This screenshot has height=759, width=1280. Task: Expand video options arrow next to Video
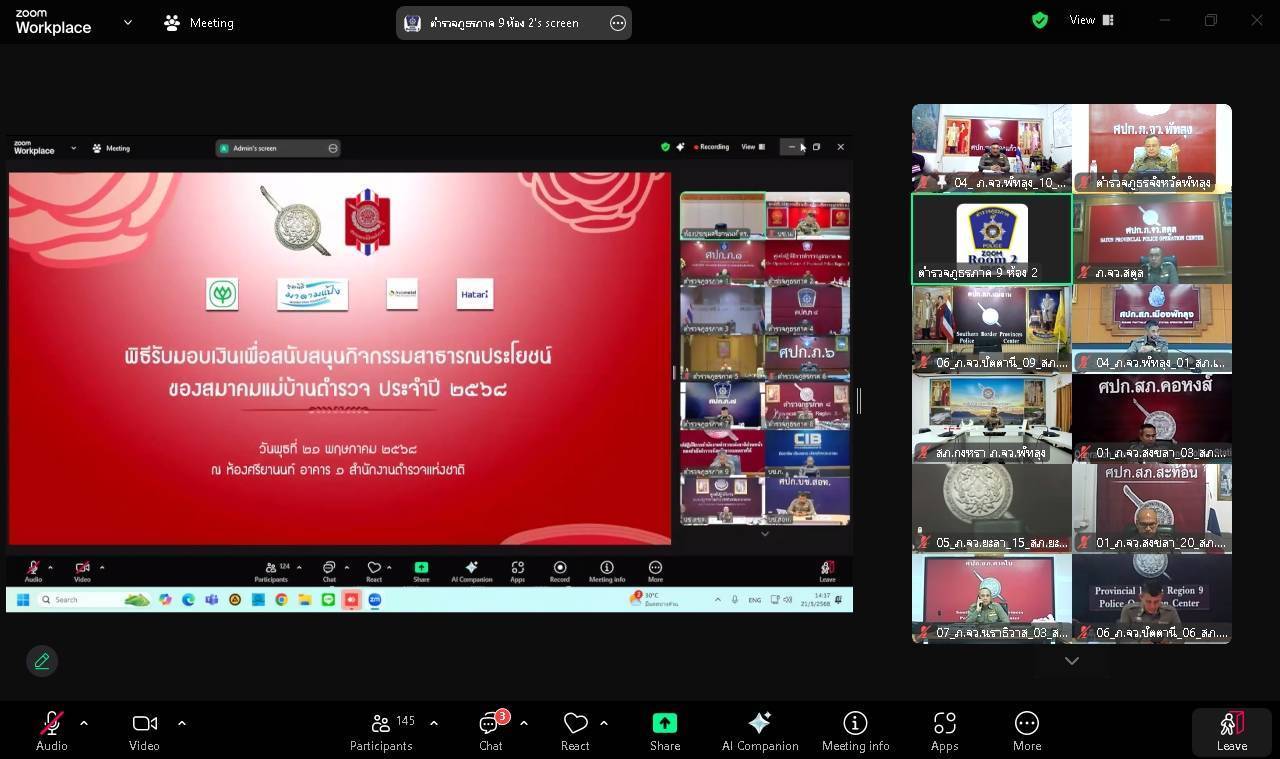(181, 723)
